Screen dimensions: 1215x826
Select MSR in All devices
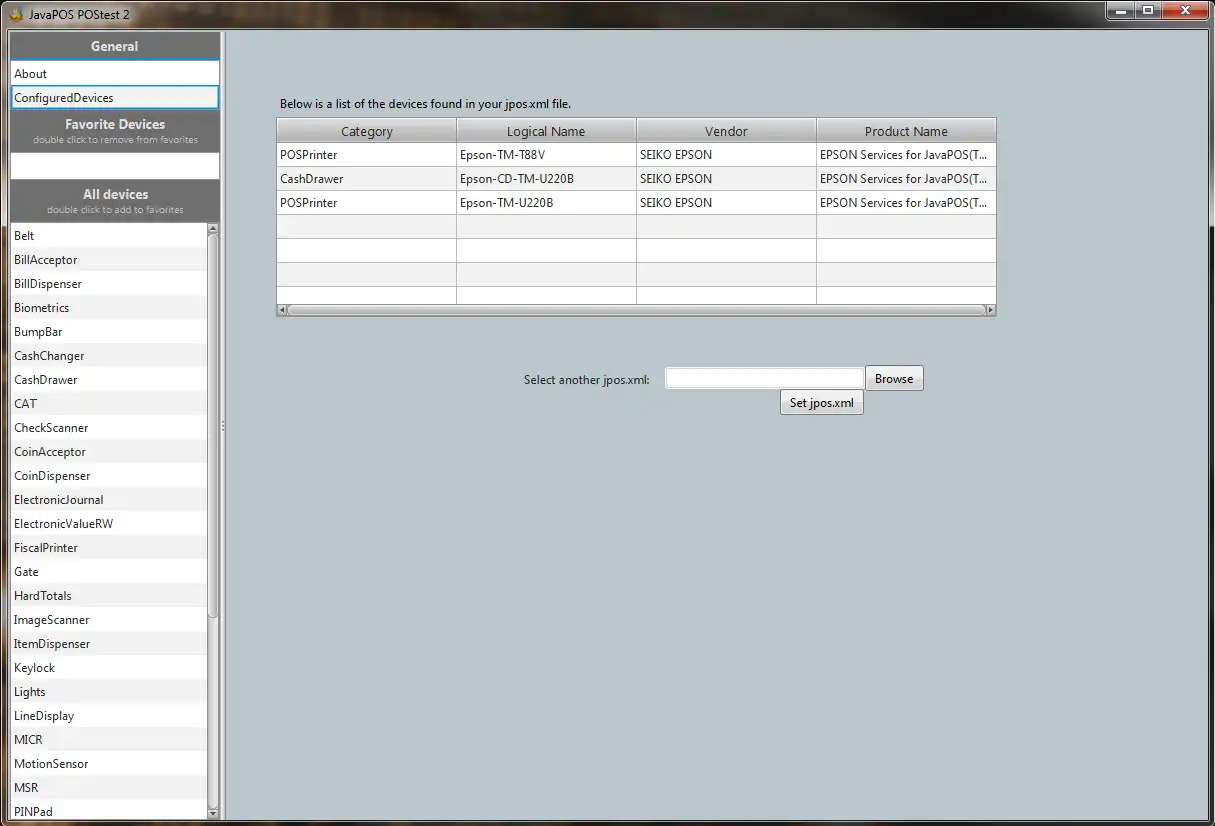(x=108, y=788)
